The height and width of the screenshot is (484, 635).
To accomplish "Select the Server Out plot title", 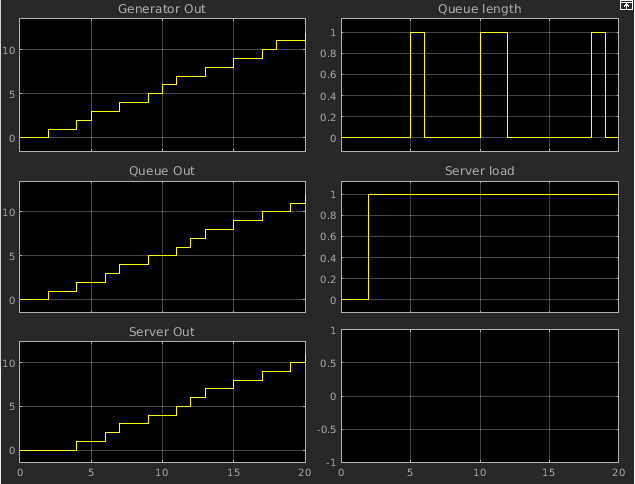I will (162, 331).
